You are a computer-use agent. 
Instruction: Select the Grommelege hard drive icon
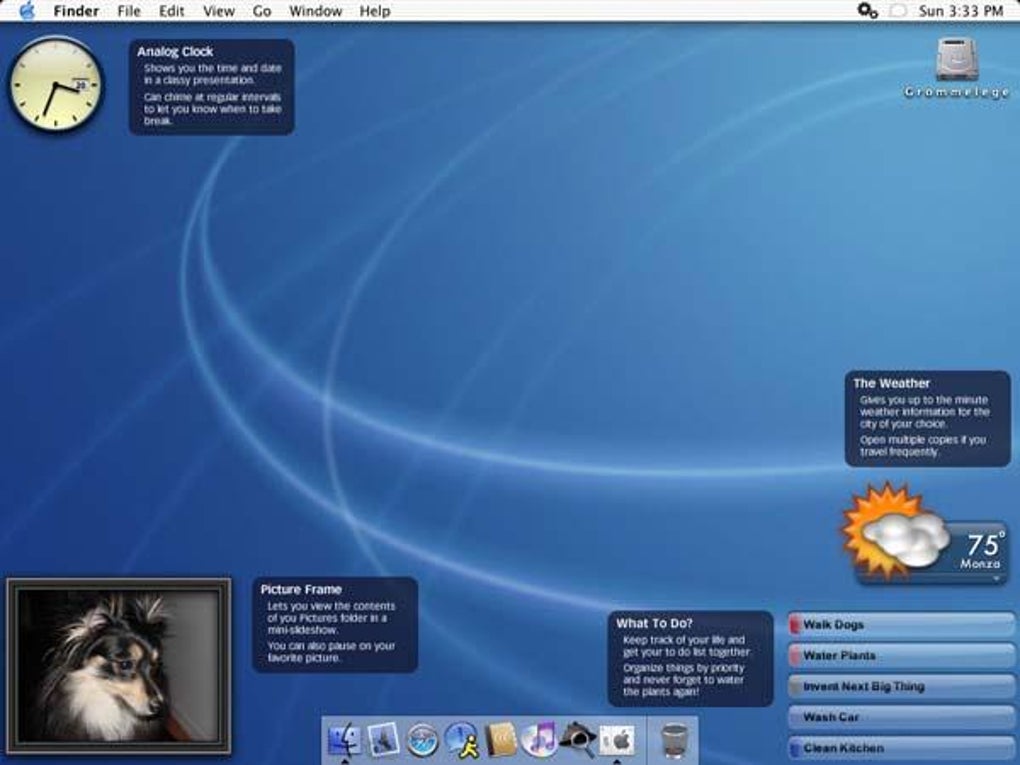point(958,60)
